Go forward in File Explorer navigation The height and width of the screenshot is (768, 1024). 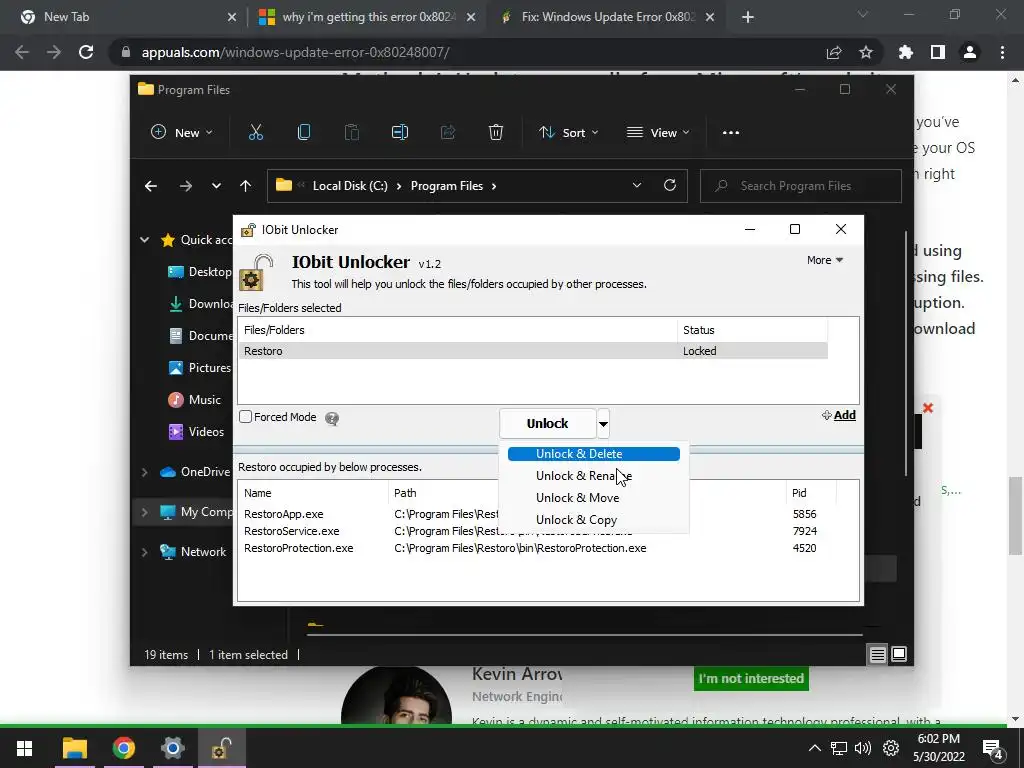point(186,186)
